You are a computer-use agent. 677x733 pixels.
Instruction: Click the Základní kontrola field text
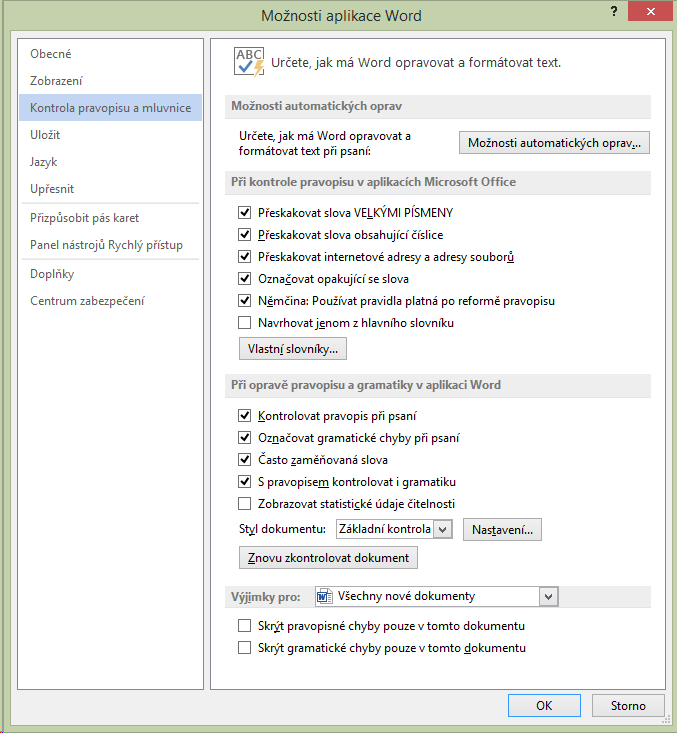(385, 529)
